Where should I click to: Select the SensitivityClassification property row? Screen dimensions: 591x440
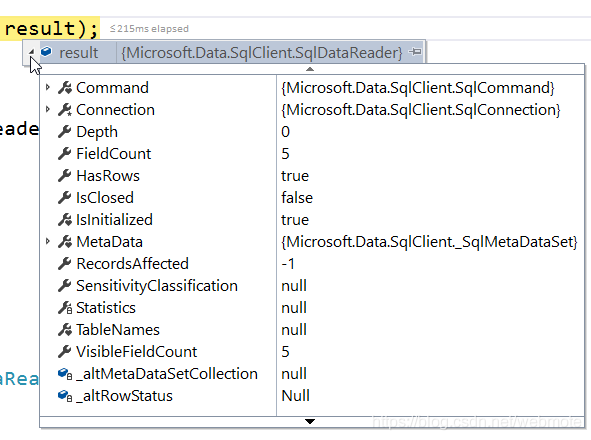pyautogui.click(x=312, y=286)
